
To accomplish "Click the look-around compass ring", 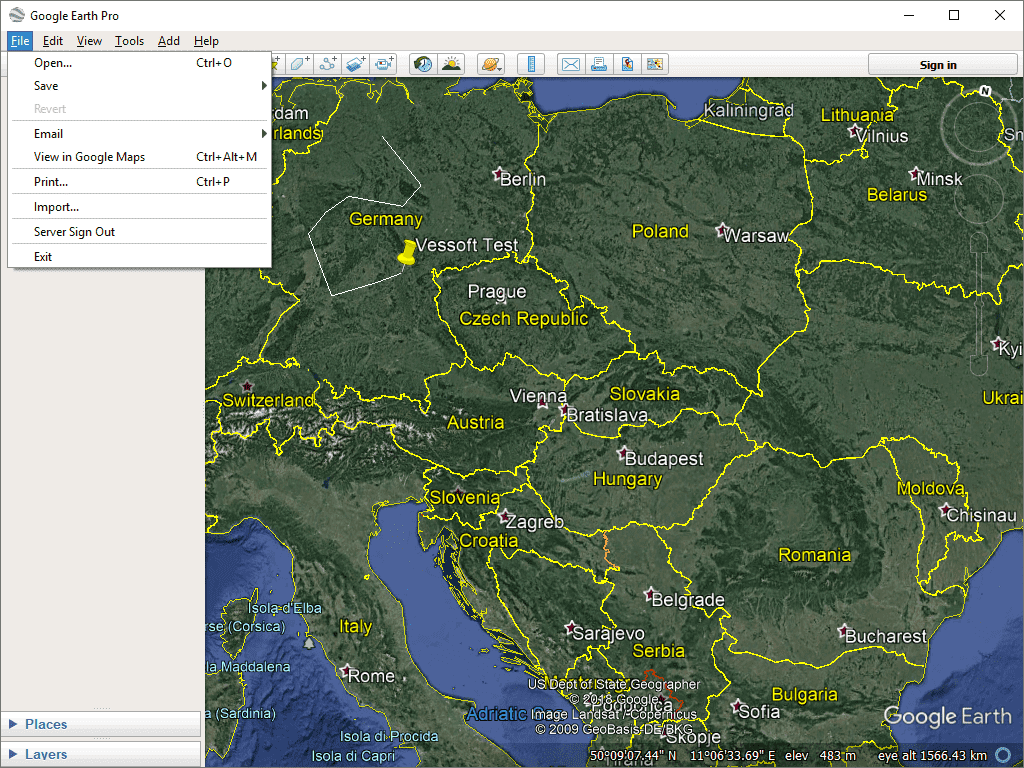I will [977, 127].
